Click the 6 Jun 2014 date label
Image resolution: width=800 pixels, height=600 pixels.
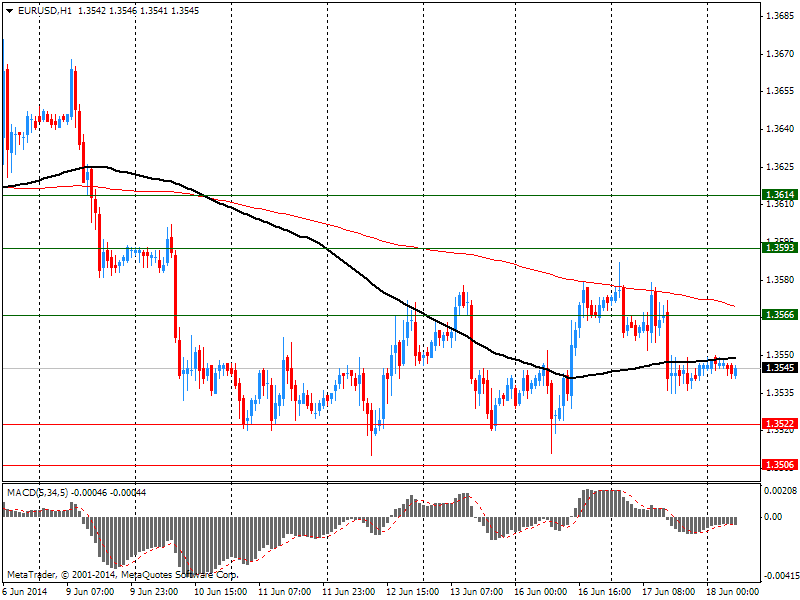pyautogui.click(x=25, y=592)
